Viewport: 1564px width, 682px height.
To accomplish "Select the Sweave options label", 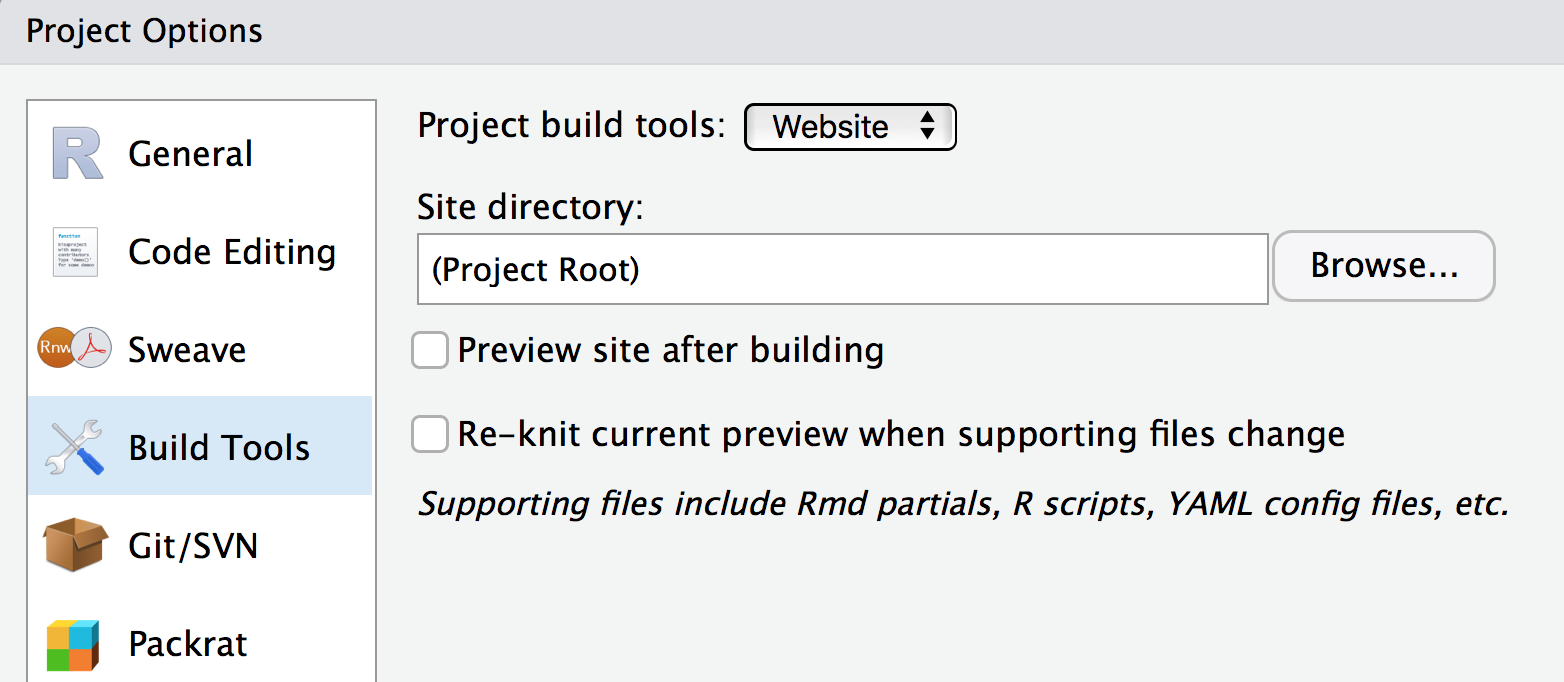I will [x=187, y=349].
